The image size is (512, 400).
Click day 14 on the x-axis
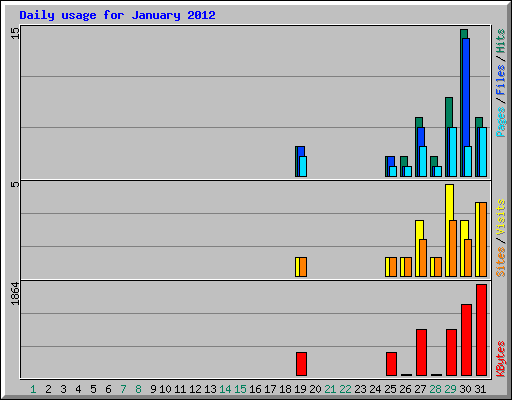225,389
